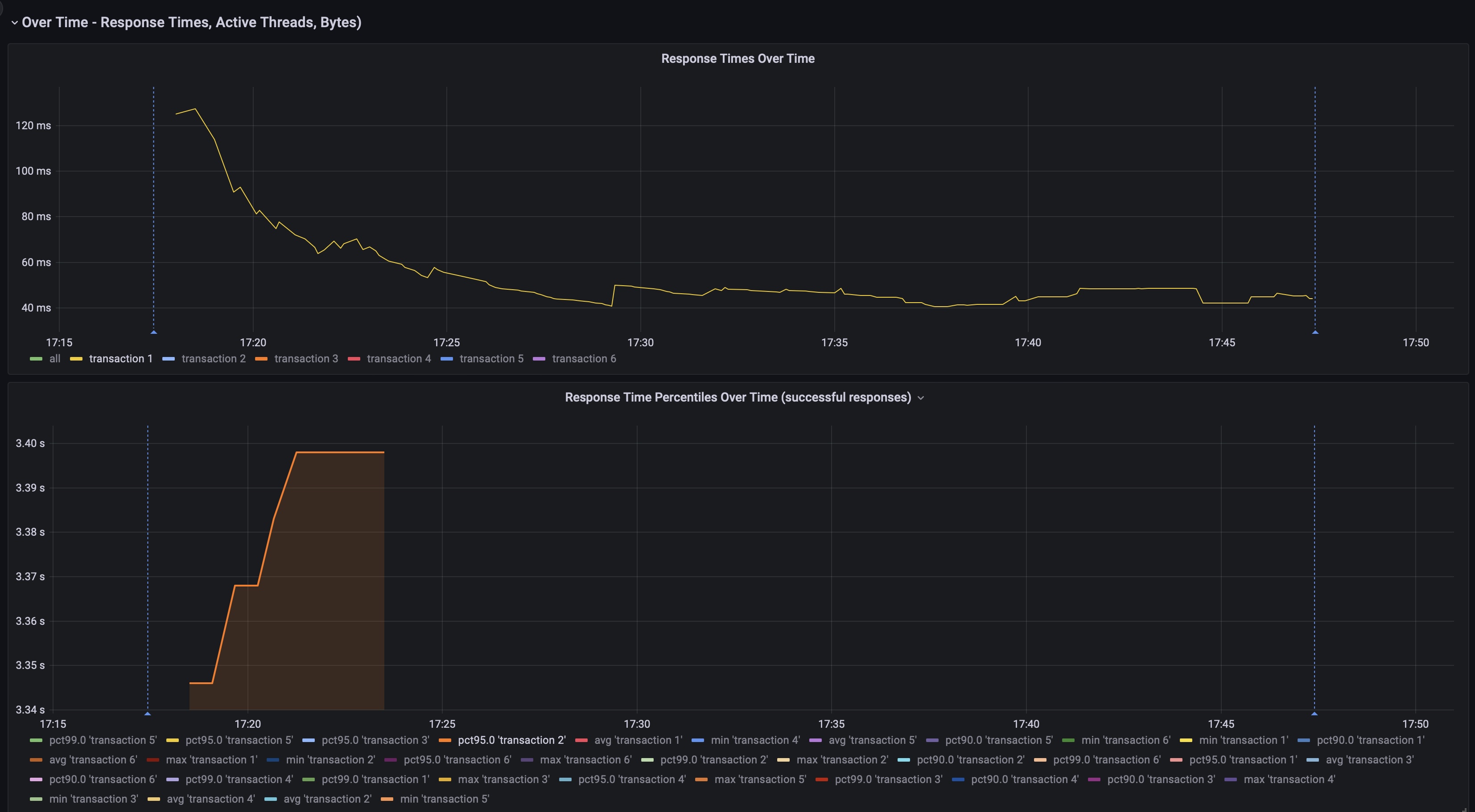Click the 'transaction 4' red legend color icon
The width and height of the screenshot is (1475, 812).
[354, 359]
